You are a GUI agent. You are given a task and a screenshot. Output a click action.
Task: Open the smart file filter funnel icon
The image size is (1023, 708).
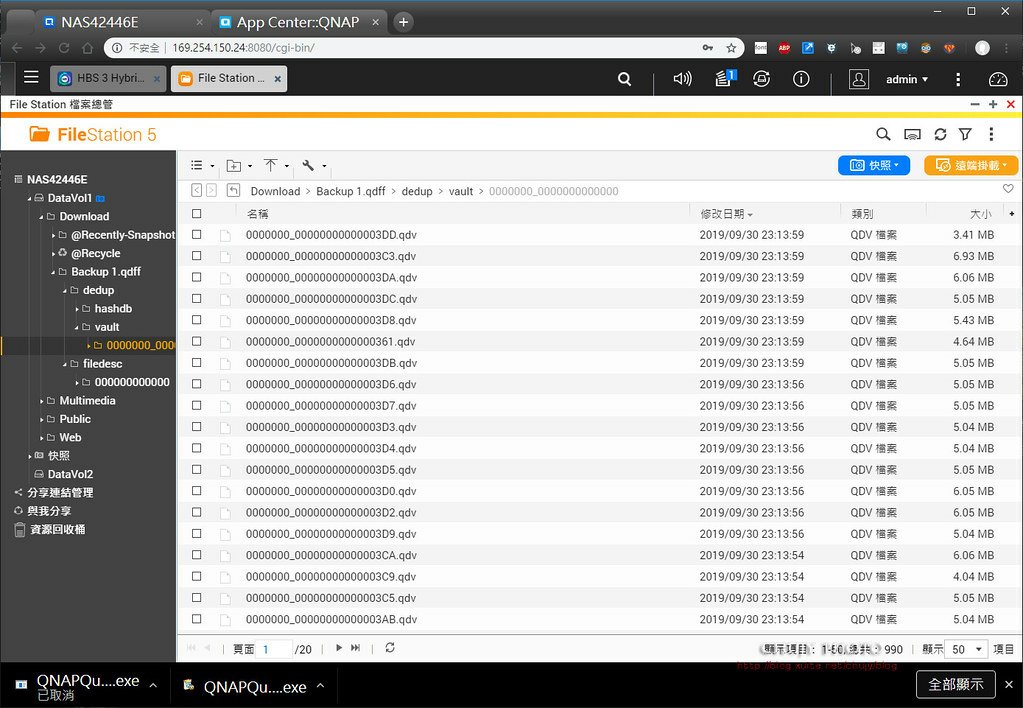pyautogui.click(x=965, y=134)
